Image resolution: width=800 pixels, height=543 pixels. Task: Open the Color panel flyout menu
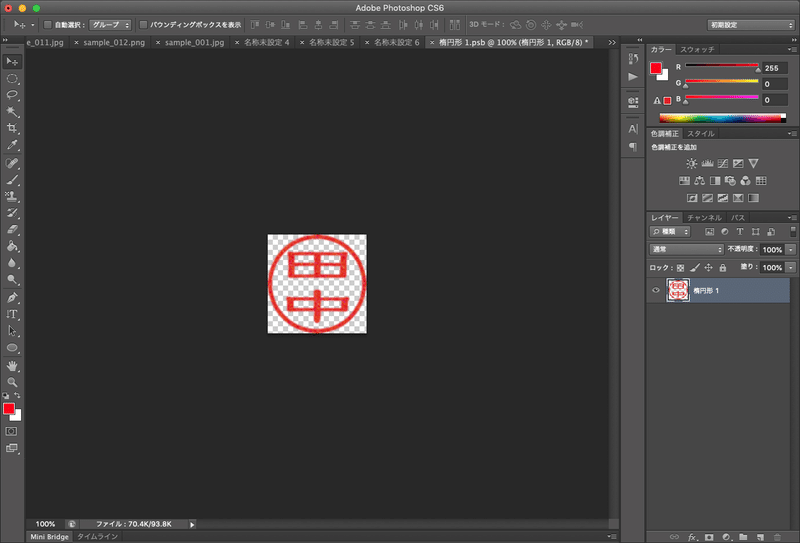click(x=792, y=50)
